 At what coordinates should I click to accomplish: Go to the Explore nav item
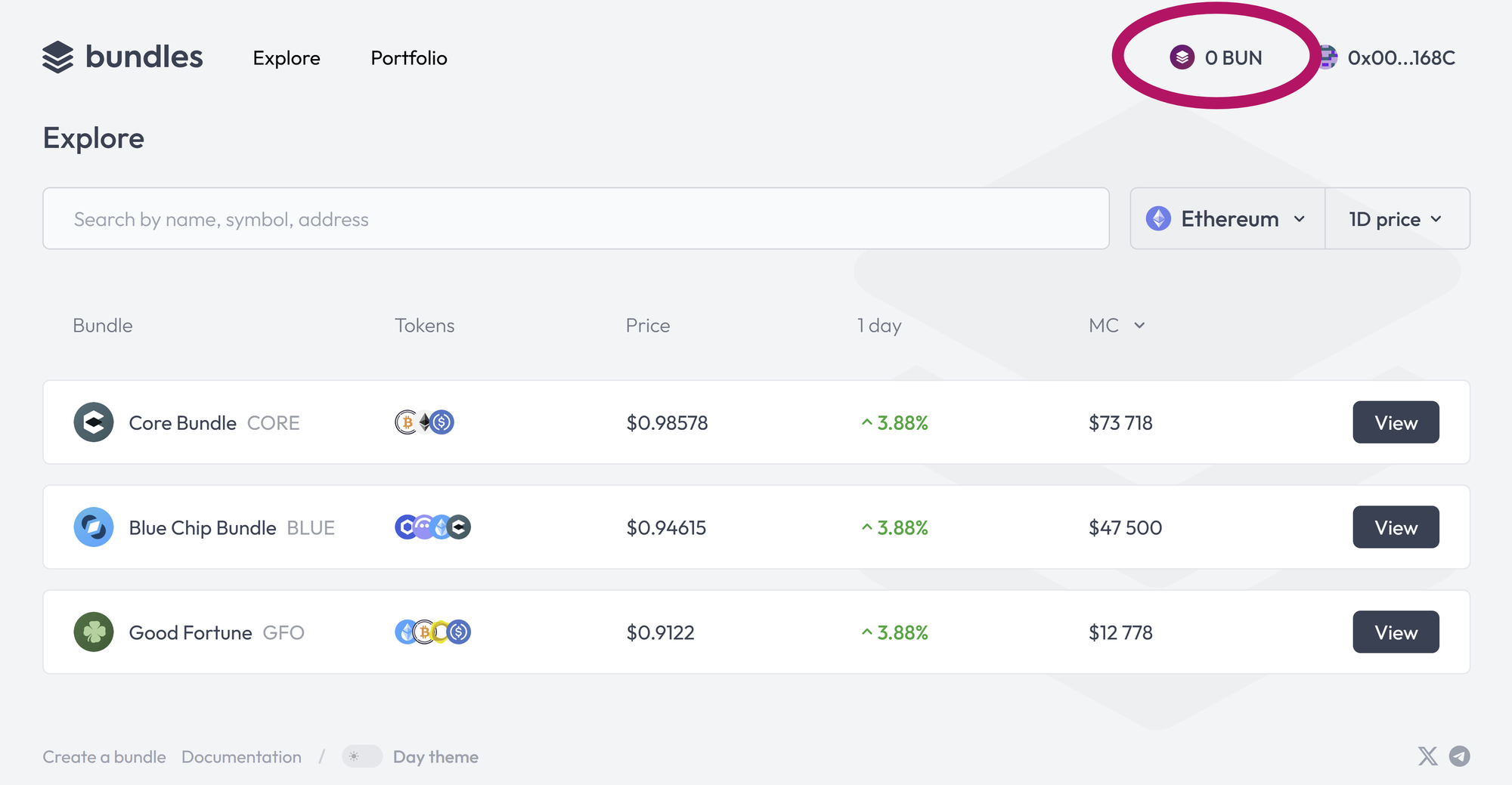click(x=287, y=58)
